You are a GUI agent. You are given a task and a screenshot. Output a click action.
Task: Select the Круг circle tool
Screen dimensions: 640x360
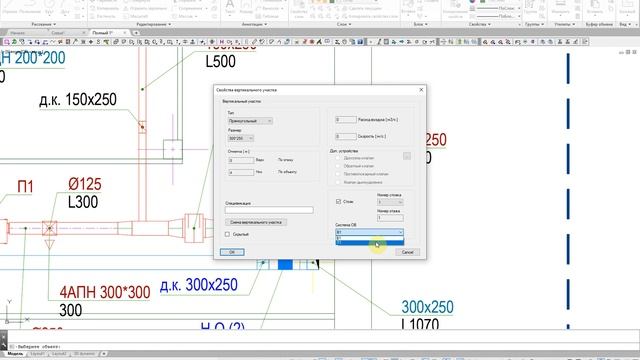coord(49,7)
